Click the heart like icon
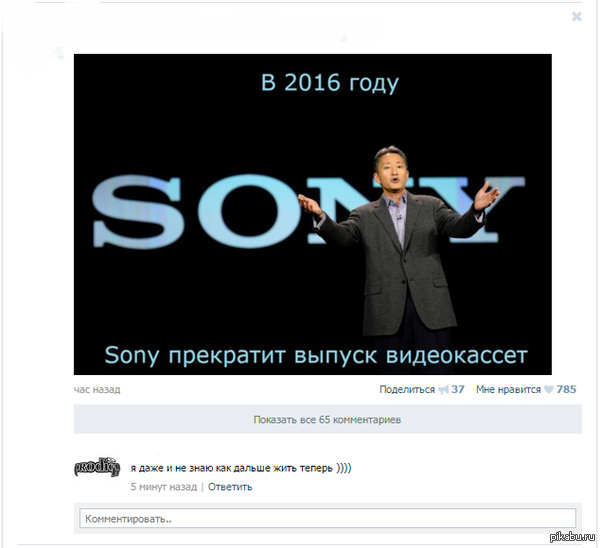The width and height of the screenshot is (600, 548). tap(549, 390)
